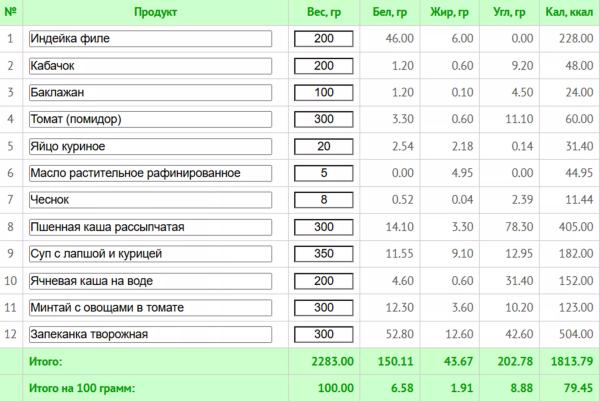Click the weight field in the Кабачок row
600x401 pixels.
click(324, 66)
